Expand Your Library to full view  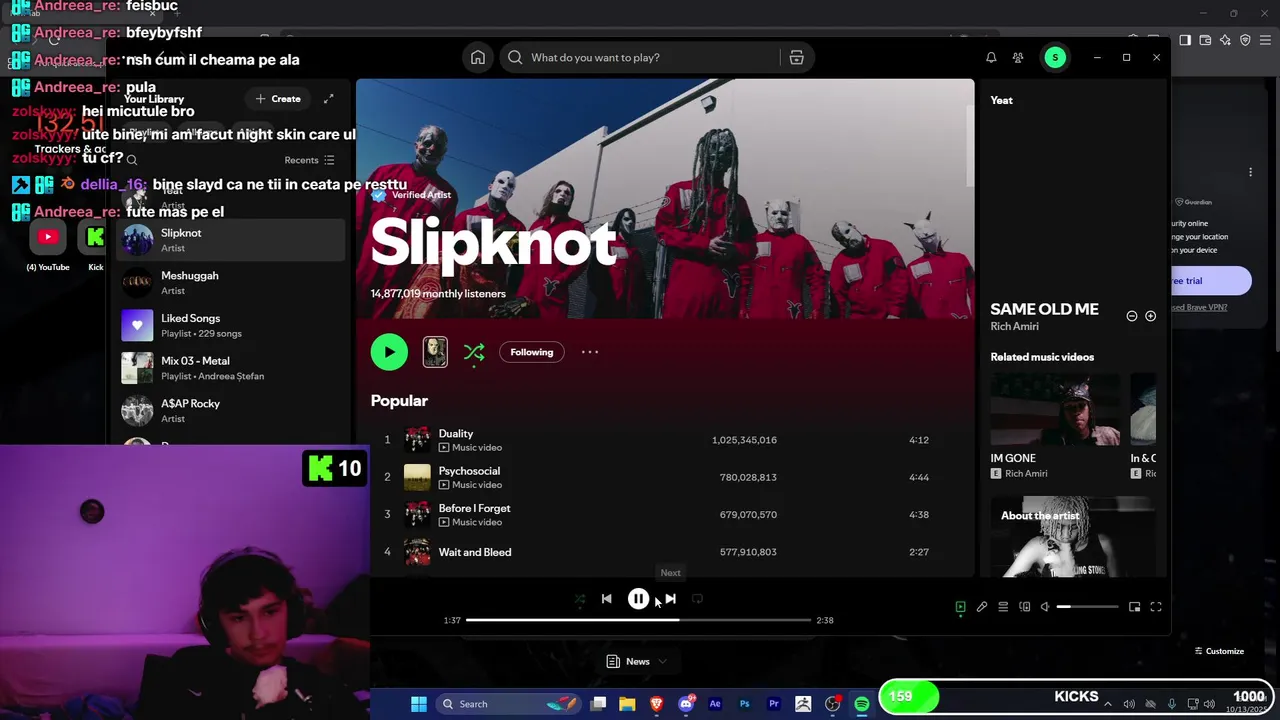point(329,99)
